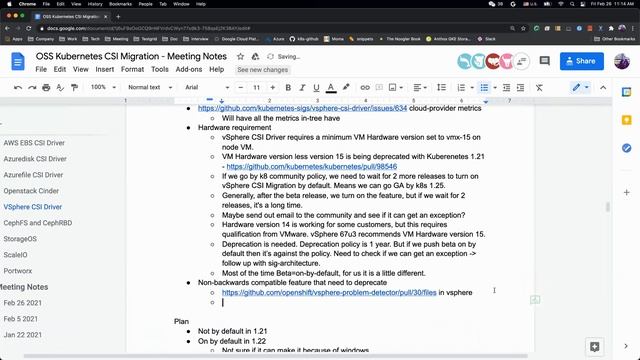Open the Google Tasks side panel icon
Image resolution: width=640 pixels, height=360 pixels.
click(x=627, y=148)
